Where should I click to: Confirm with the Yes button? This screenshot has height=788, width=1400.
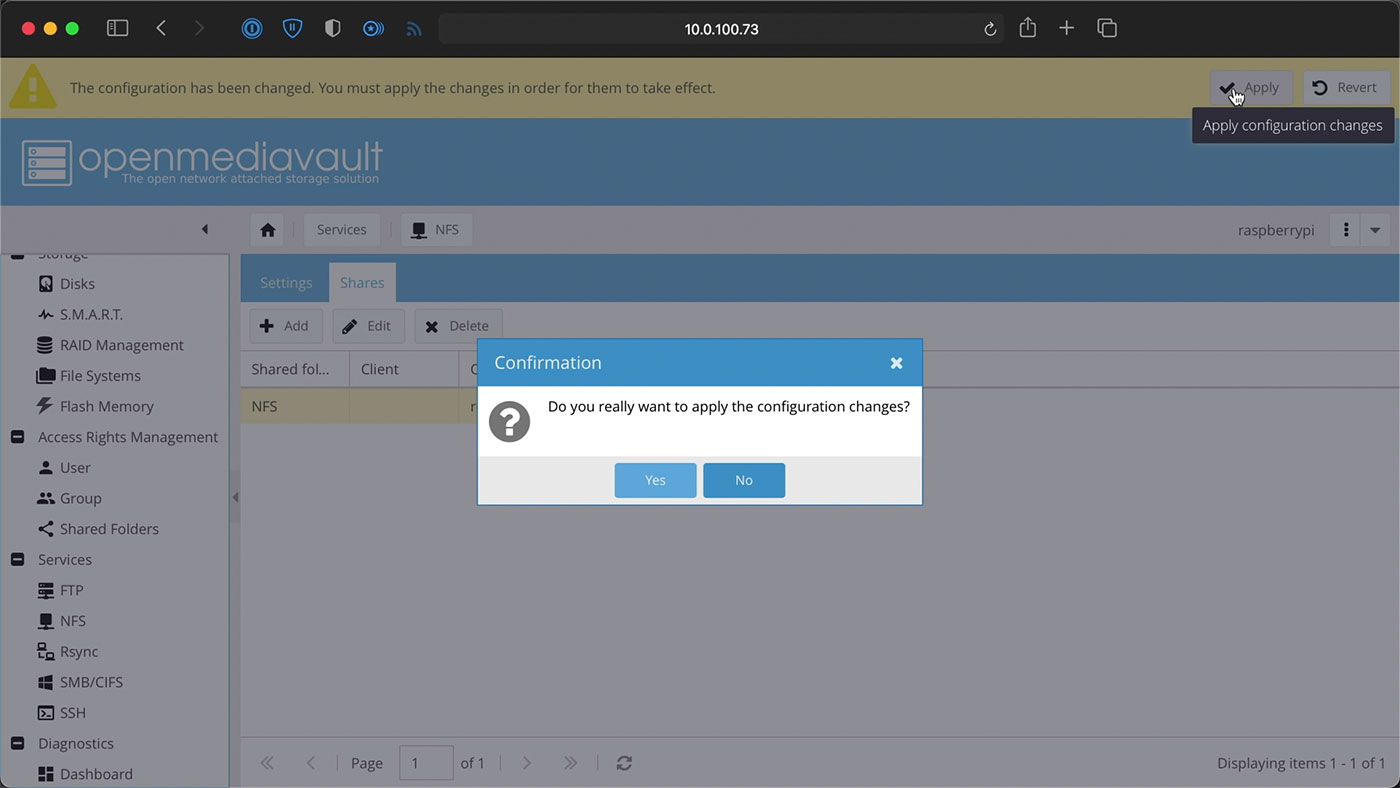coord(655,480)
